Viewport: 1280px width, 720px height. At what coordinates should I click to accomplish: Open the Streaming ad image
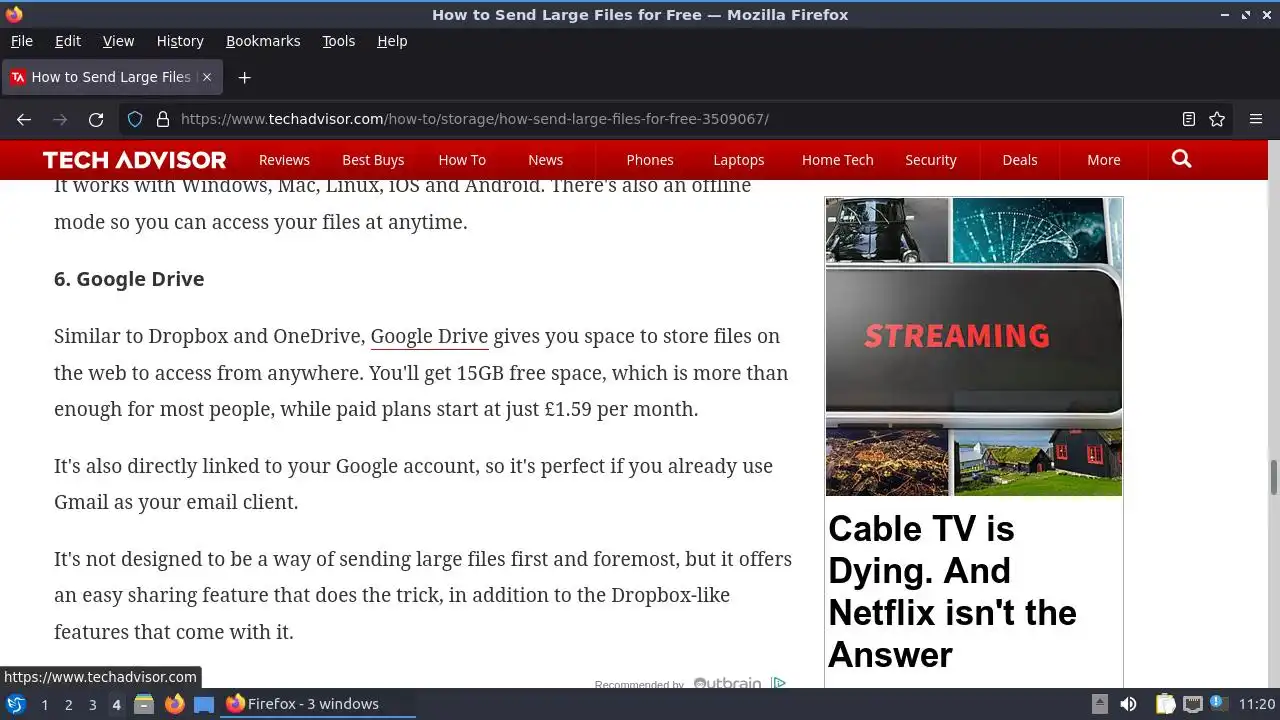(x=974, y=346)
